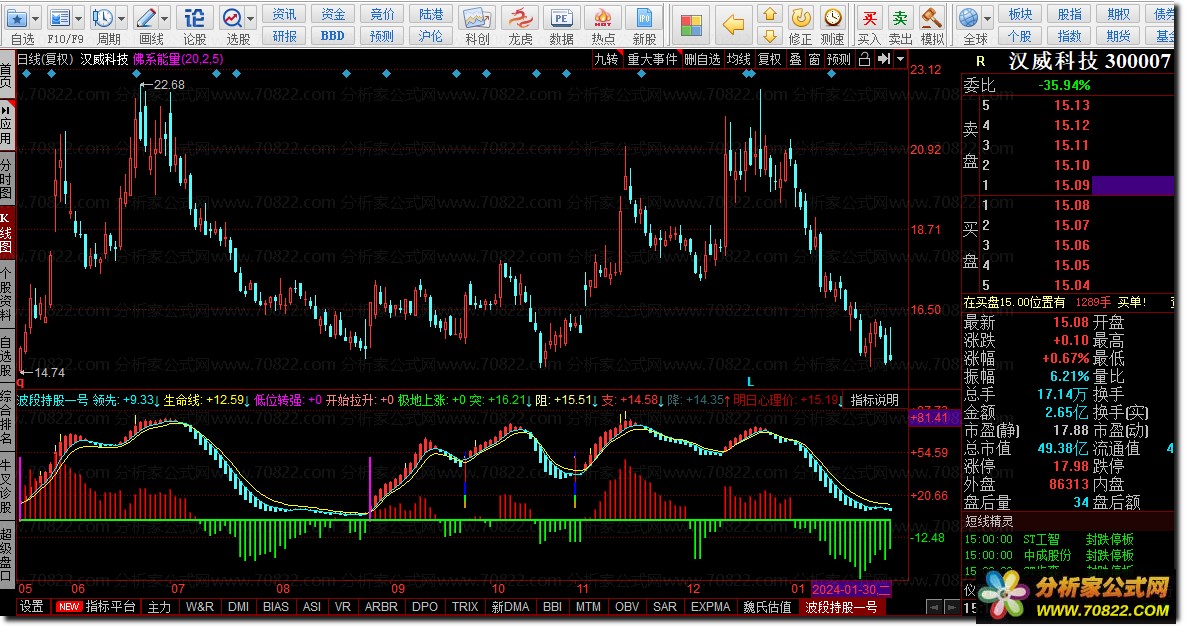This screenshot has width=1186, height=627.
Task: Expand the 周期 period dropdown arrow
Action: coord(121,18)
